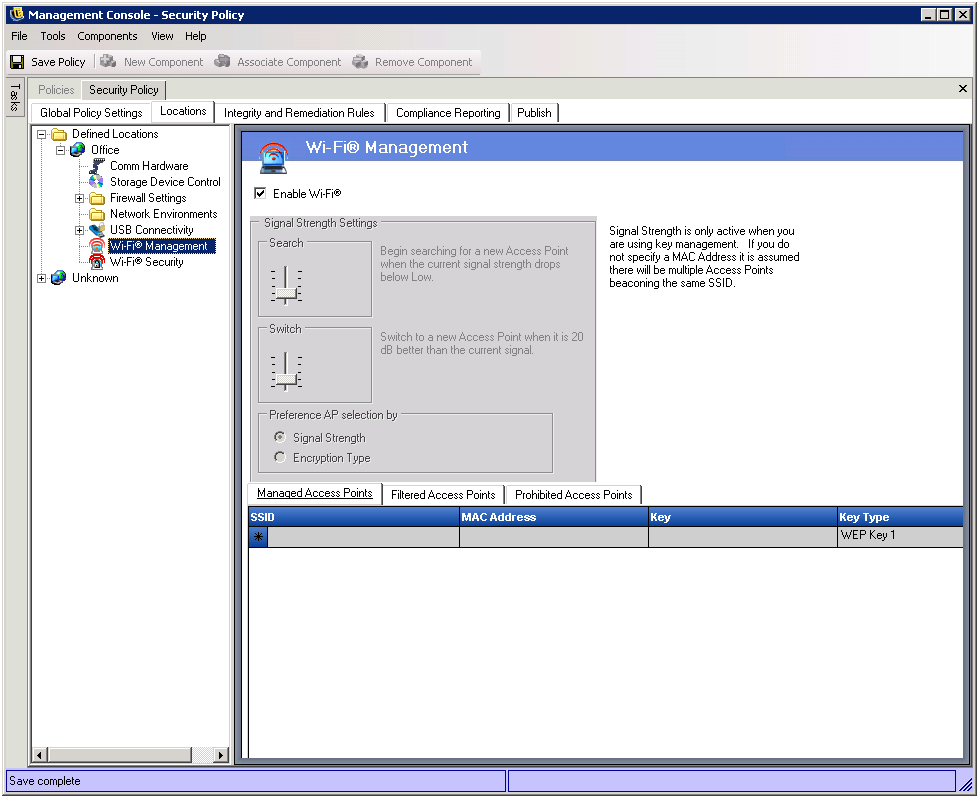
Task: Open the Components menu
Action: pos(107,36)
